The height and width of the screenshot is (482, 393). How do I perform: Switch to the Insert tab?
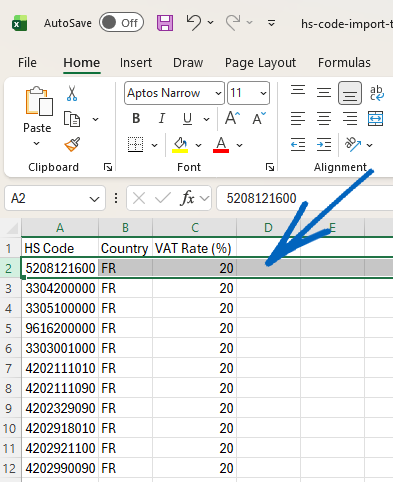point(136,63)
